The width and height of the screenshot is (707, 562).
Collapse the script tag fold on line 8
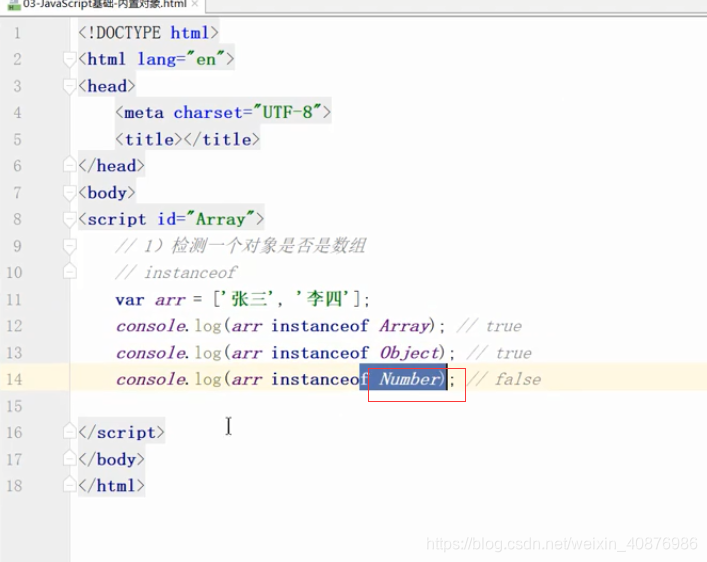[69, 219]
